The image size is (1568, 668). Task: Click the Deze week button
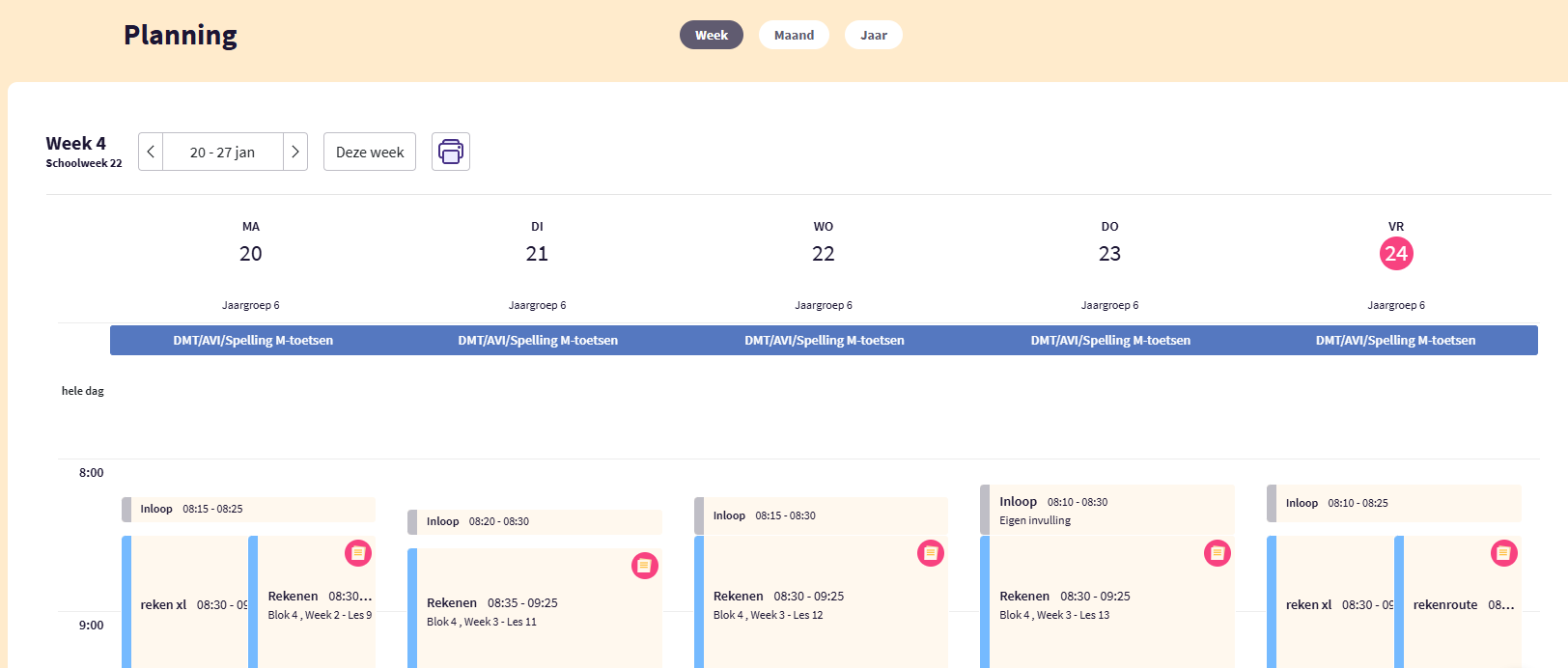370,152
